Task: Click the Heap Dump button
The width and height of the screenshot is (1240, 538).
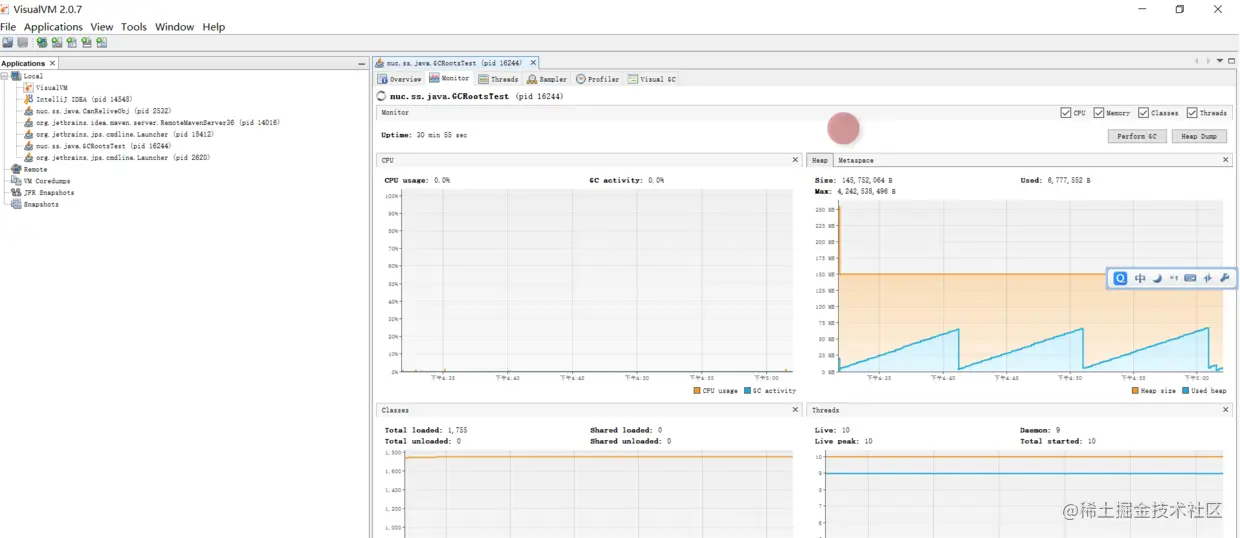Action: (1199, 136)
